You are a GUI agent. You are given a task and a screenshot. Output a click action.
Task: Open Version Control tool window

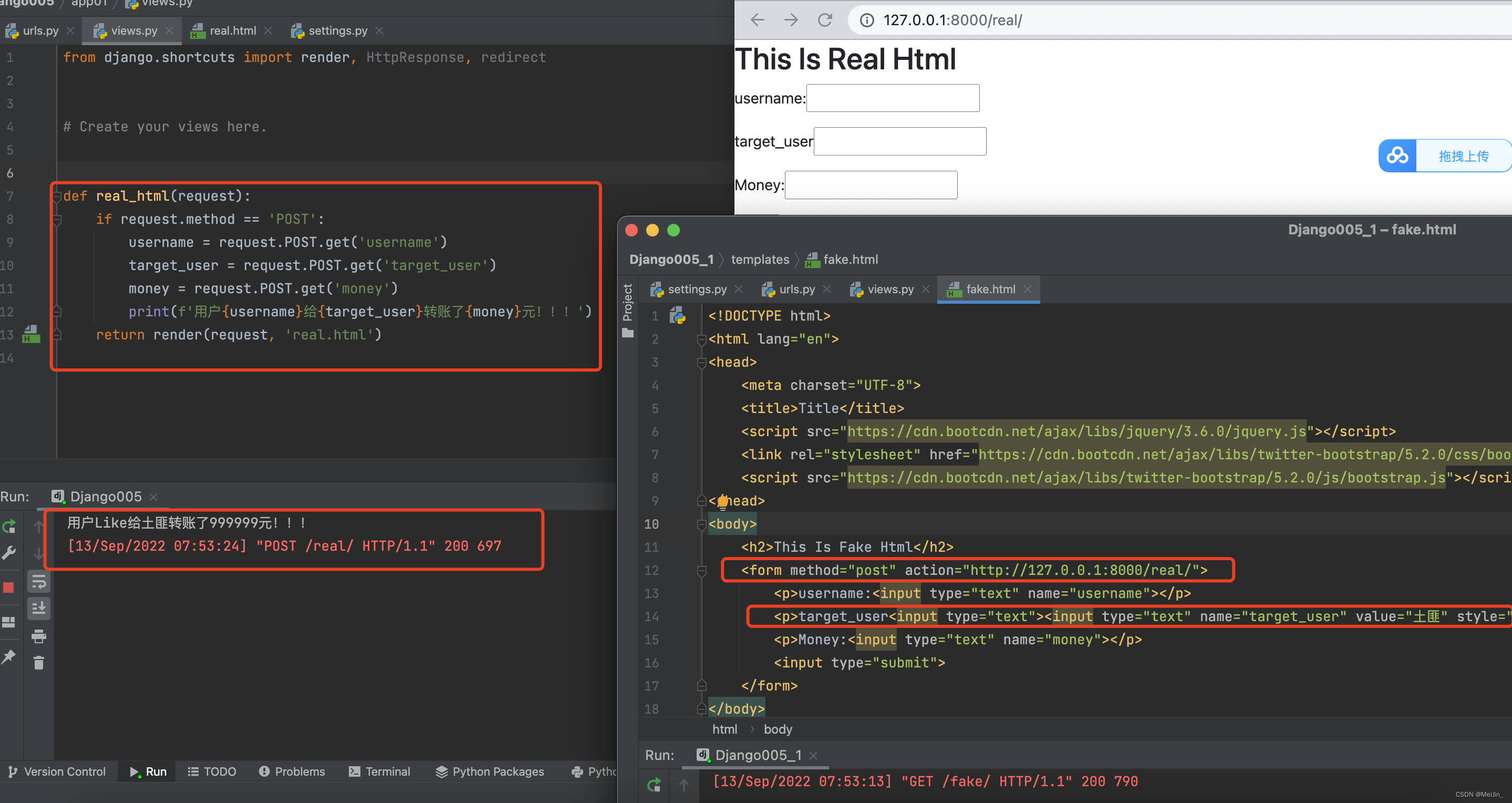pos(57,771)
